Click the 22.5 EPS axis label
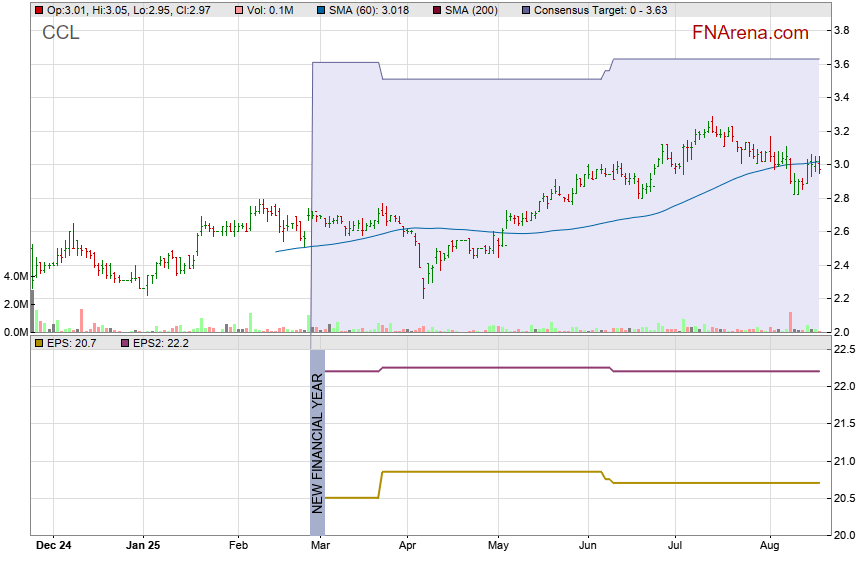The image size is (859, 566). (841, 349)
